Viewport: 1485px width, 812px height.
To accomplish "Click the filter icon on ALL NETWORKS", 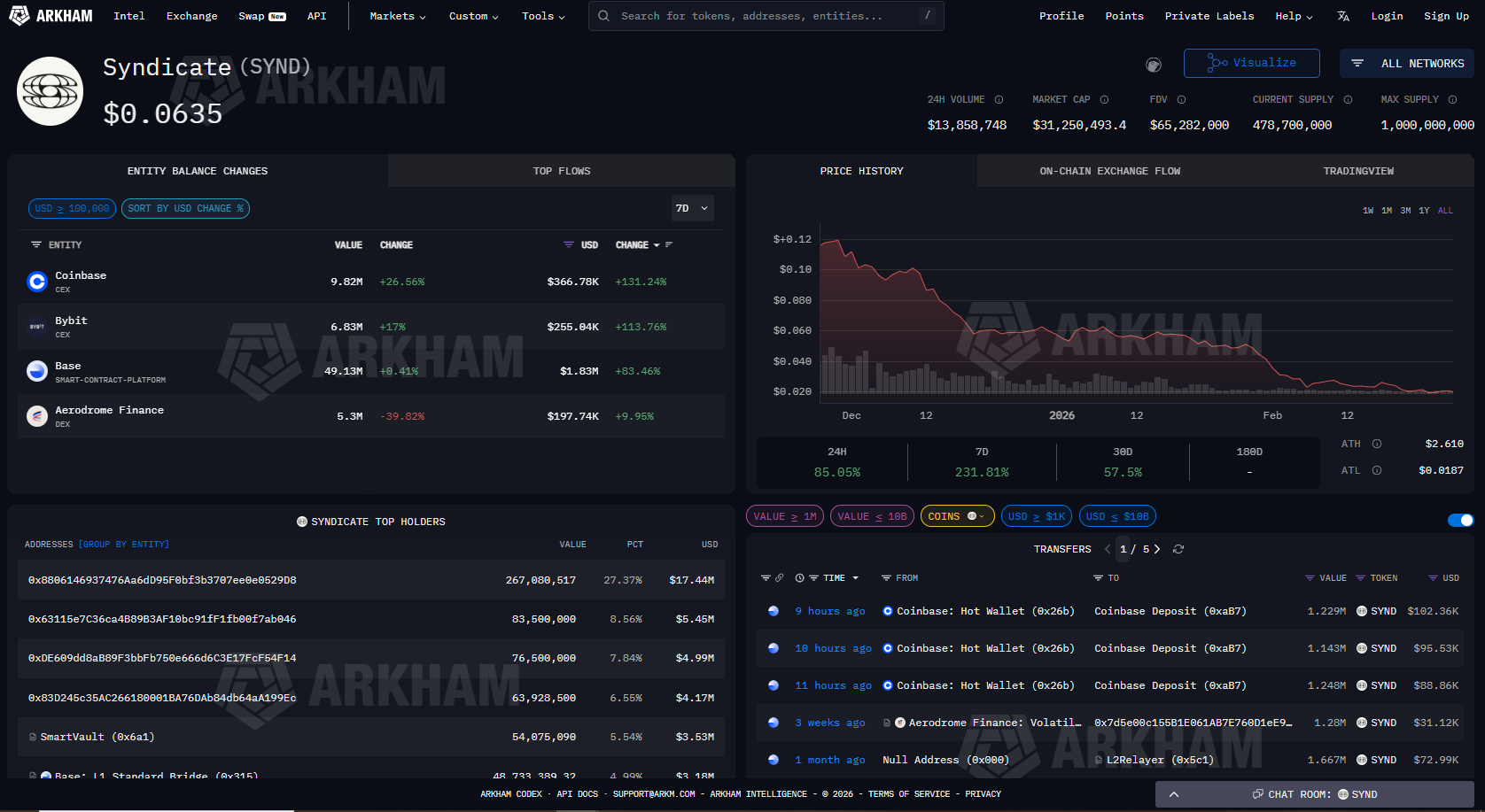I will coord(1357,63).
